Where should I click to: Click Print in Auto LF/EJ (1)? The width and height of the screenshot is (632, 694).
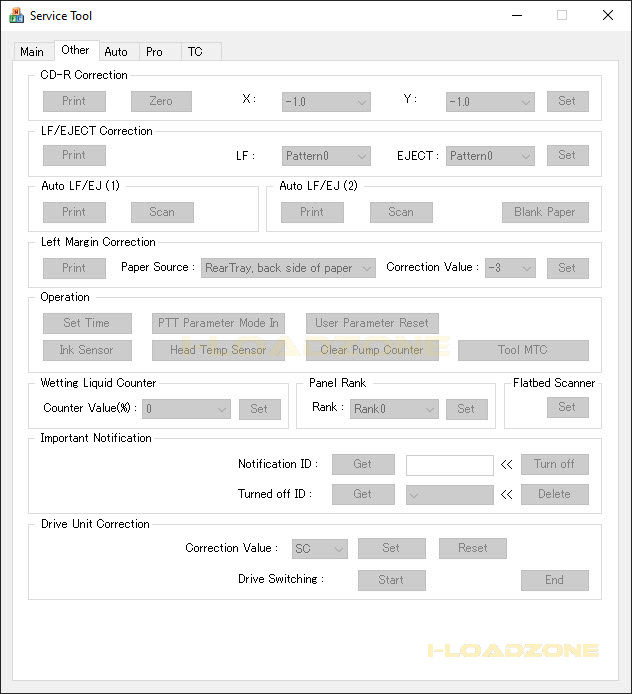pyautogui.click(x=74, y=212)
